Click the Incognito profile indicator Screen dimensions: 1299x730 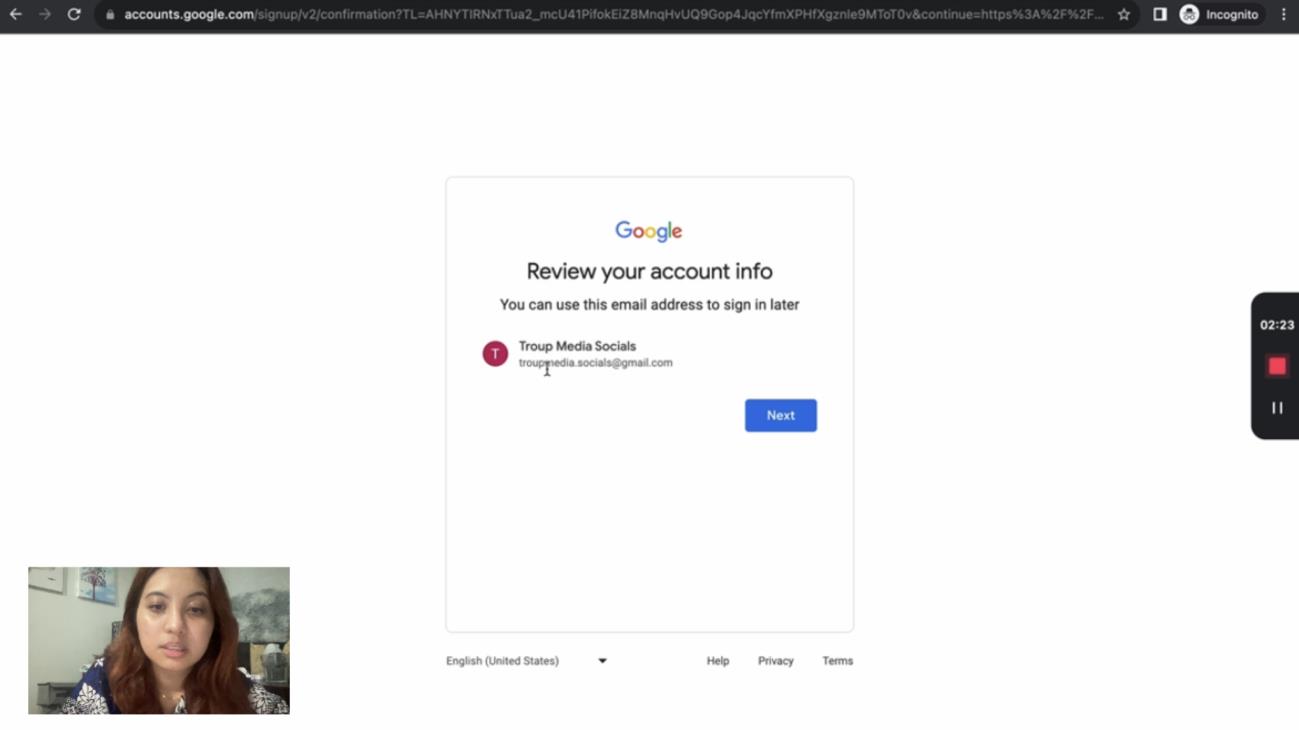click(1219, 15)
